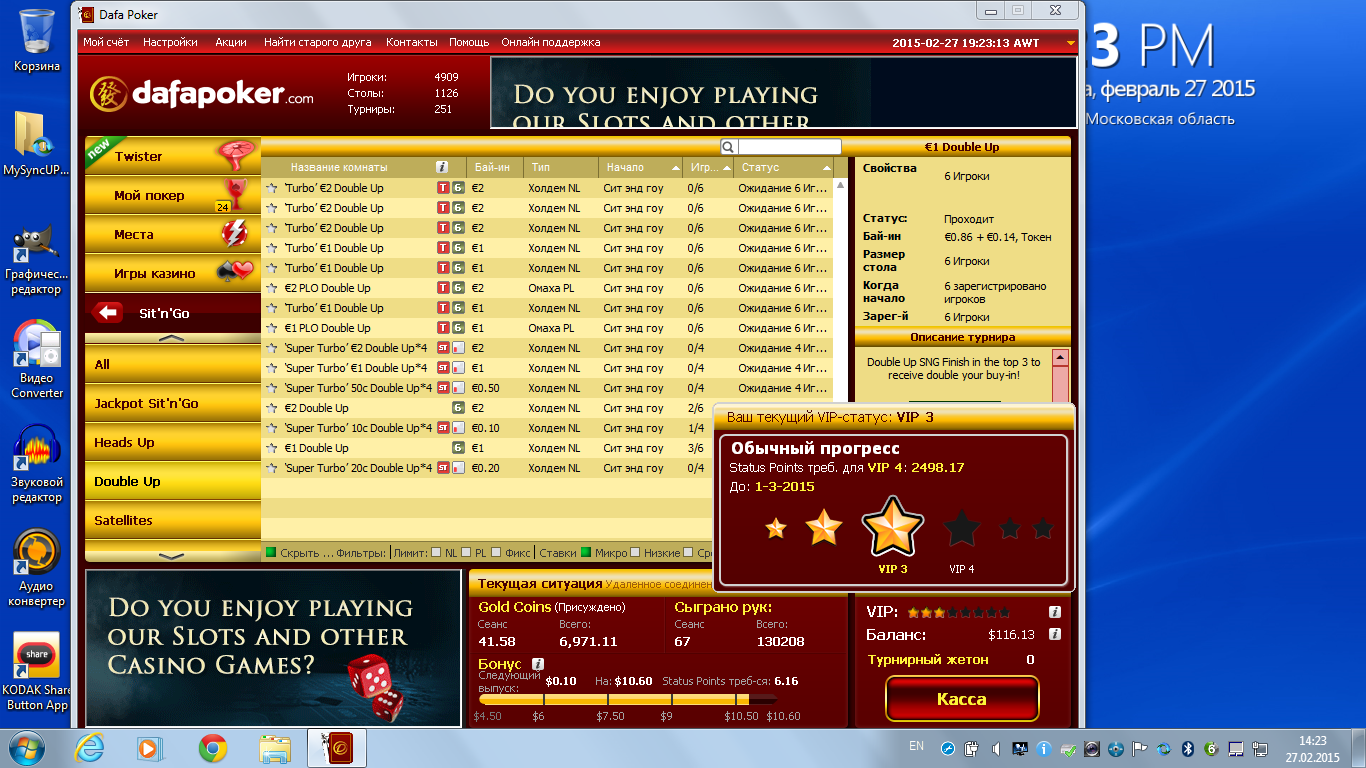
Task: Click the bonus progress bar
Action: coord(627,700)
